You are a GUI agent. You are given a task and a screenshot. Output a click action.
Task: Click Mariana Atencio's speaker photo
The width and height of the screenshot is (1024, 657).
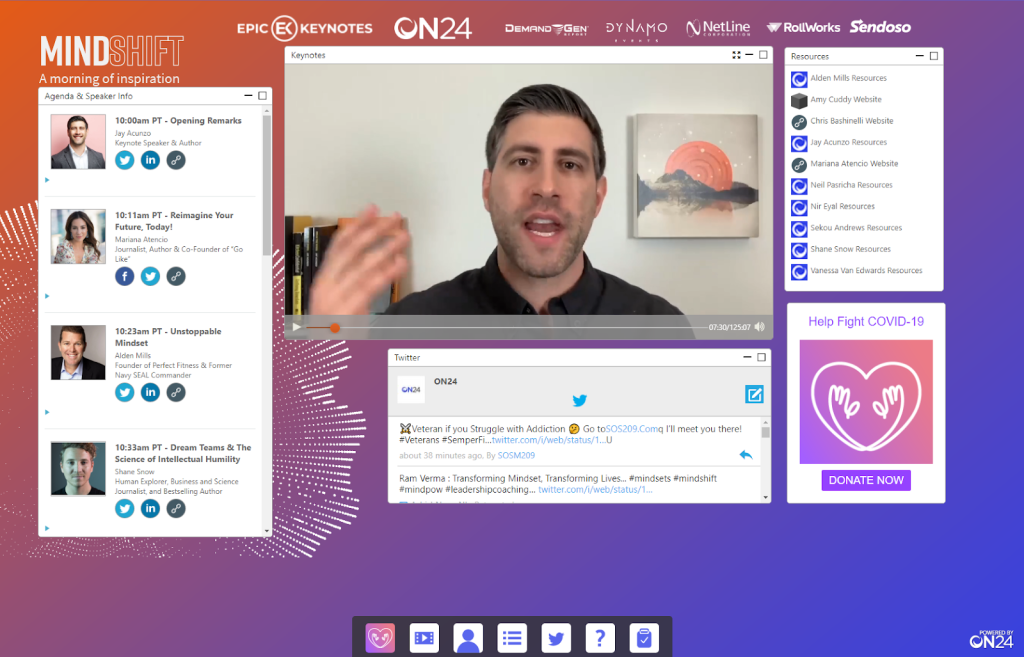(78, 236)
